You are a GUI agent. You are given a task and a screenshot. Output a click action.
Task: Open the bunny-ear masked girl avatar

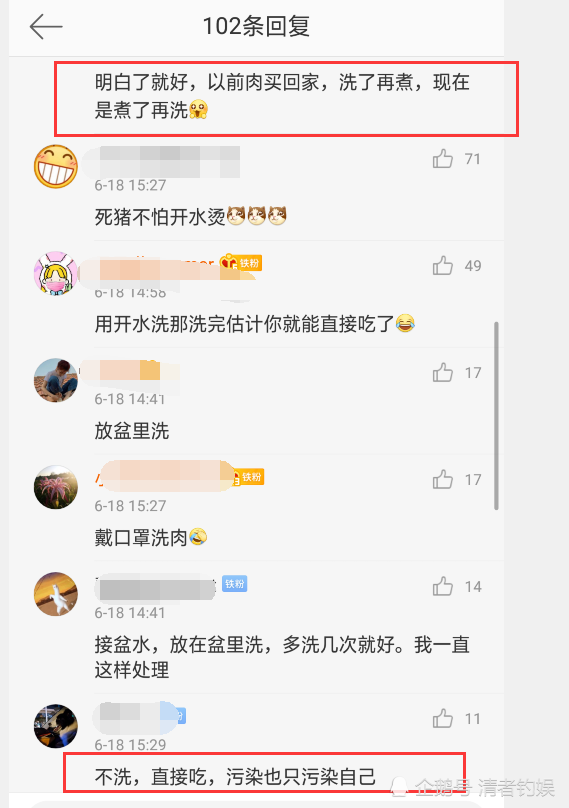(56, 273)
